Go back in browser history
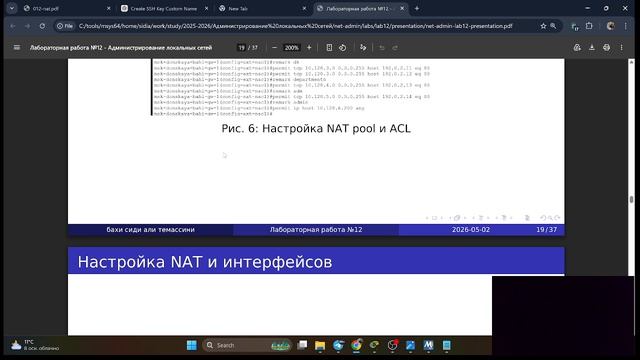 click(x=13, y=26)
